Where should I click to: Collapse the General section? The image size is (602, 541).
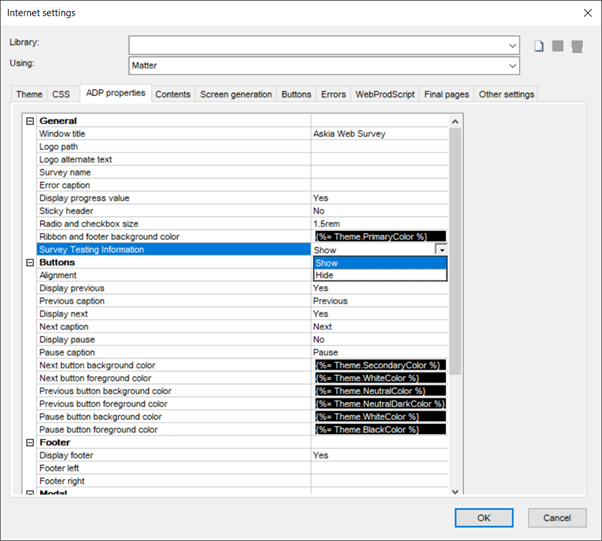pos(30,121)
